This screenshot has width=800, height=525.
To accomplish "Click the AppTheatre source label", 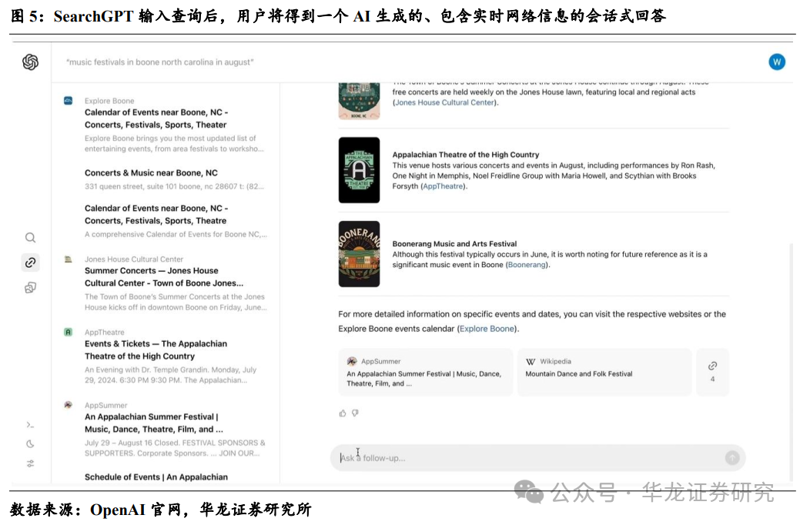I will (x=104, y=332).
